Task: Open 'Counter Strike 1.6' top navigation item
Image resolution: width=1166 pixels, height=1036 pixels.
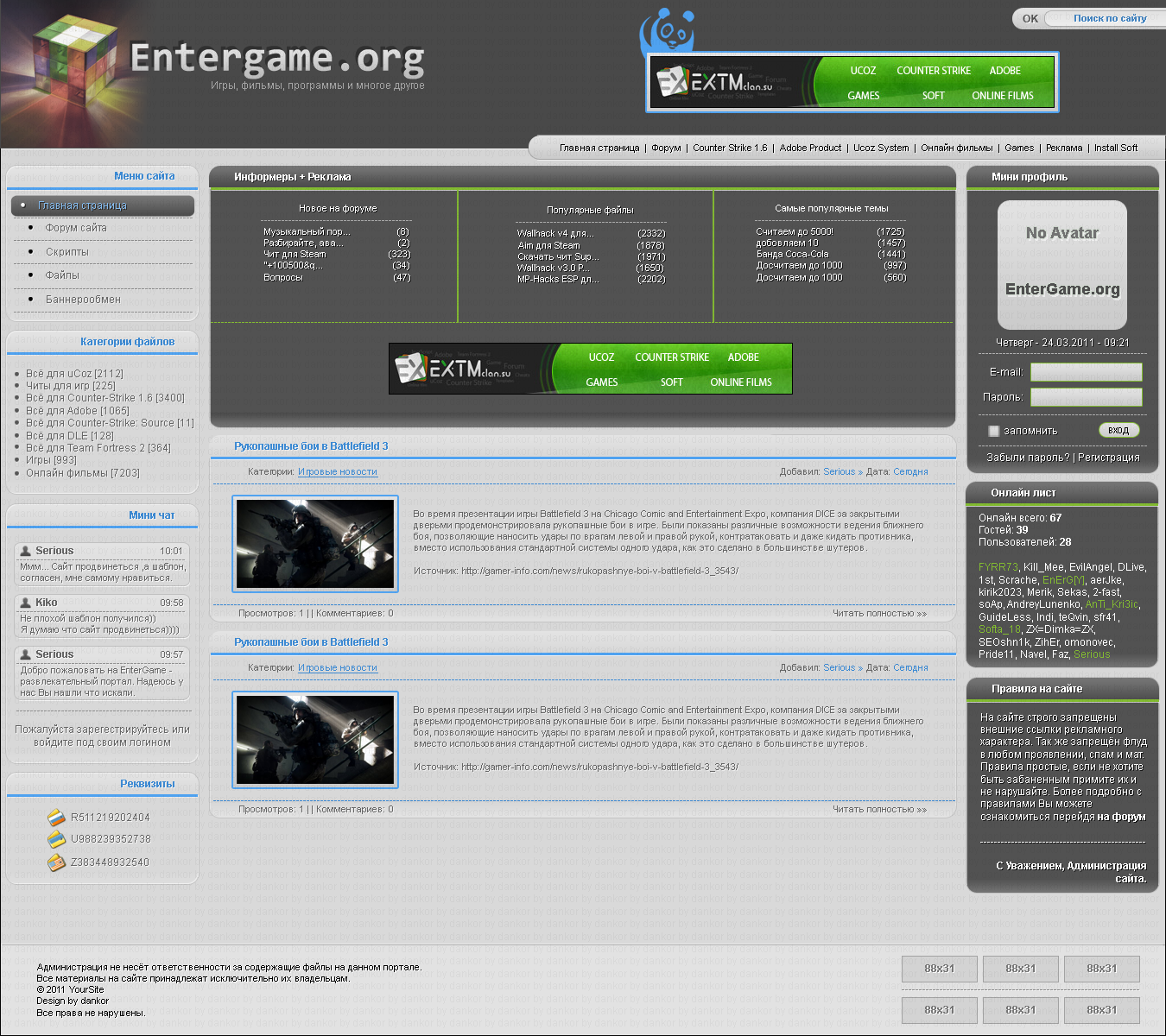Action: click(x=730, y=148)
